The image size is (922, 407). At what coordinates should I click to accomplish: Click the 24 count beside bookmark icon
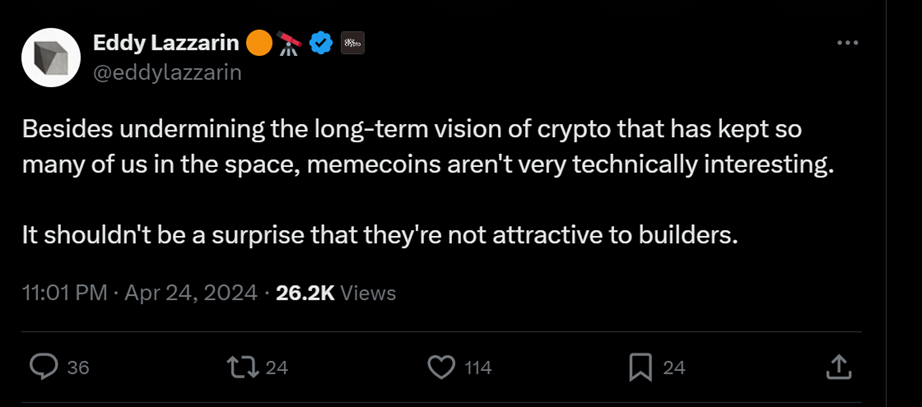point(674,368)
